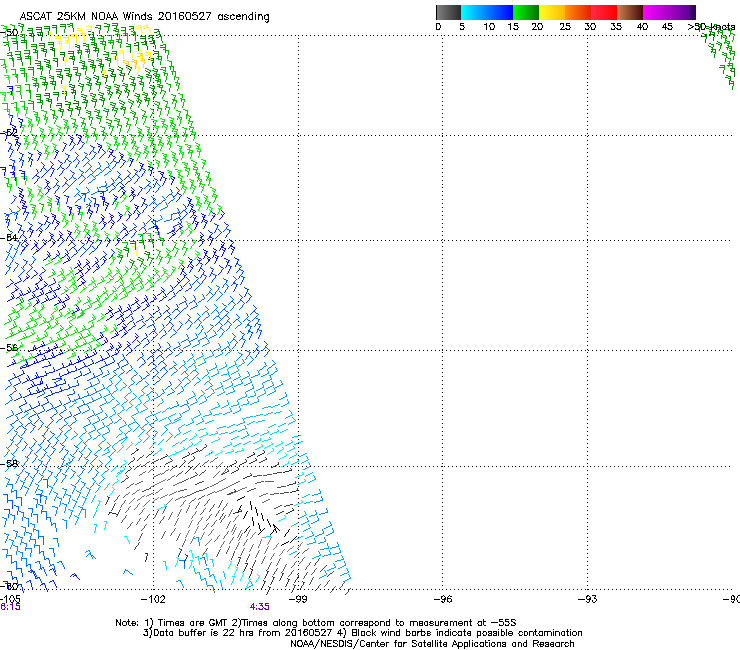Viewport: 740px width, 650px height.
Task: Click the orange 25-30 knots color swatch
Action: pyautogui.click(x=578, y=12)
